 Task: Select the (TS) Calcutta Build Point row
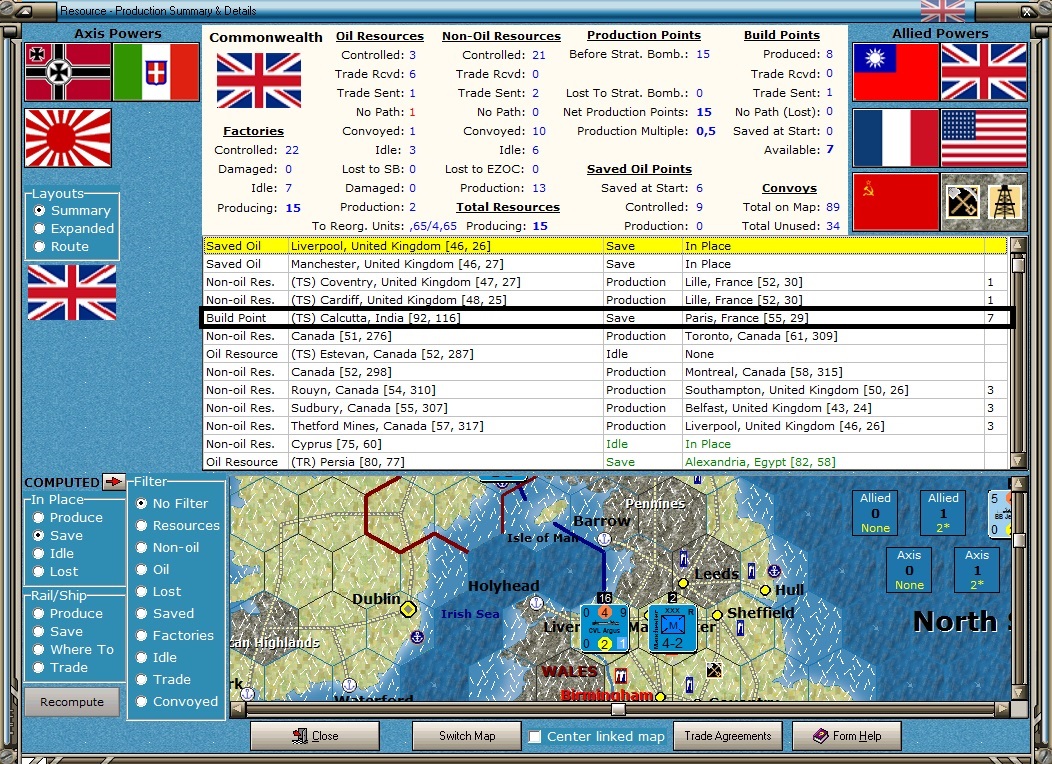point(604,318)
